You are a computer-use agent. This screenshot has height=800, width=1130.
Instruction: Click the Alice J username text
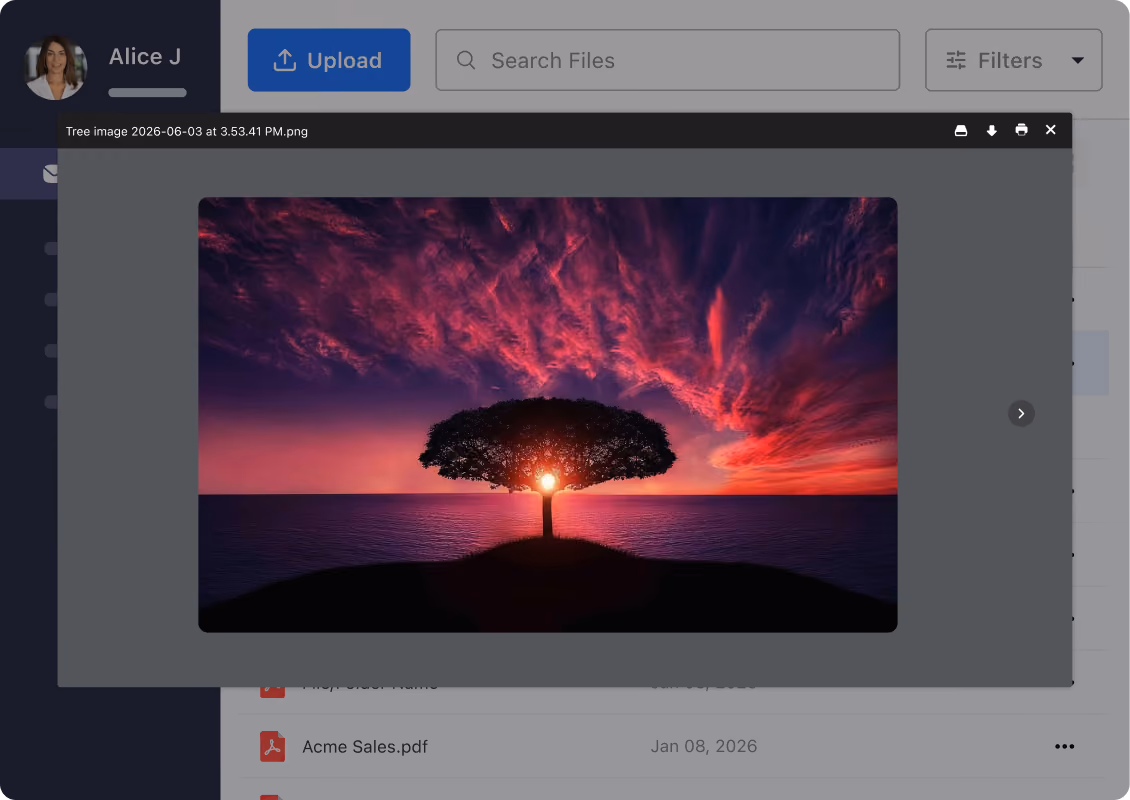point(145,56)
